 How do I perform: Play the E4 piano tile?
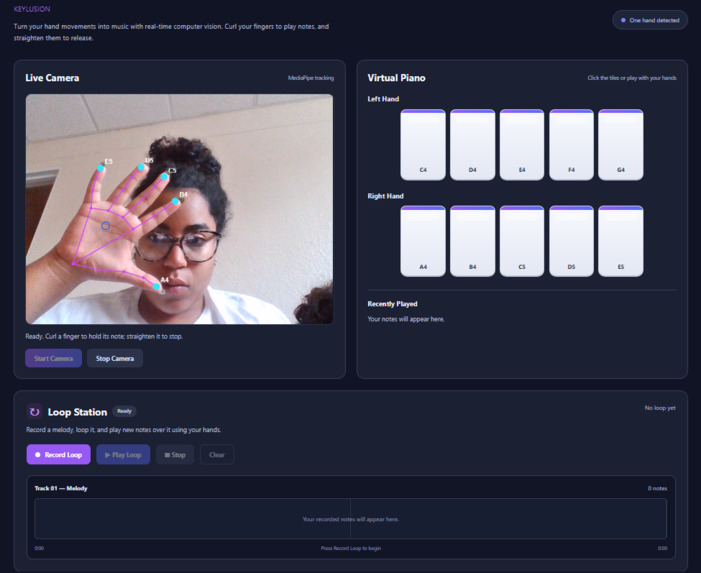click(x=522, y=145)
